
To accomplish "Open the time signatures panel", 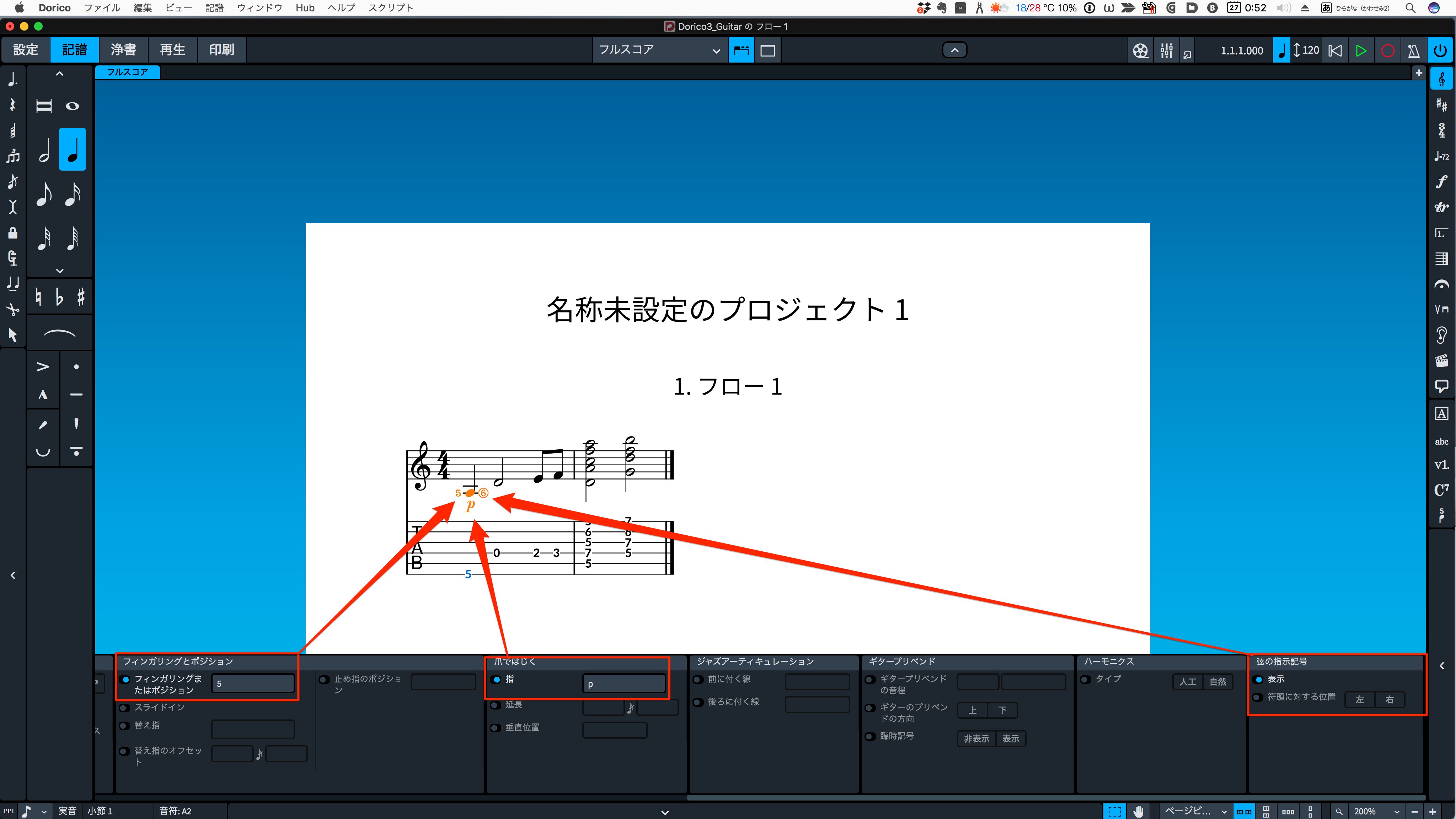I will (x=1442, y=130).
